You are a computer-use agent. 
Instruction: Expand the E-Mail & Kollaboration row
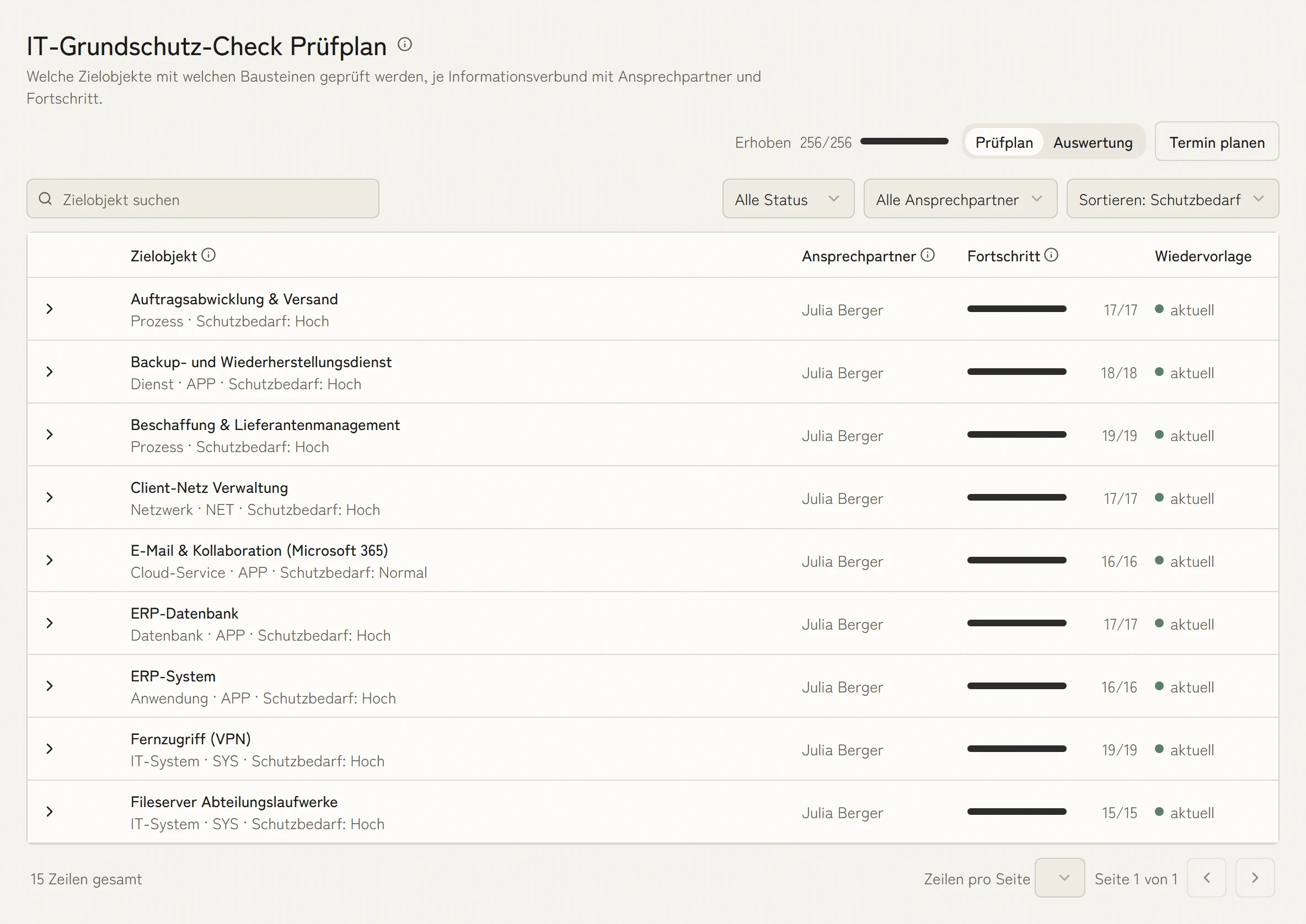click(50, 561)
